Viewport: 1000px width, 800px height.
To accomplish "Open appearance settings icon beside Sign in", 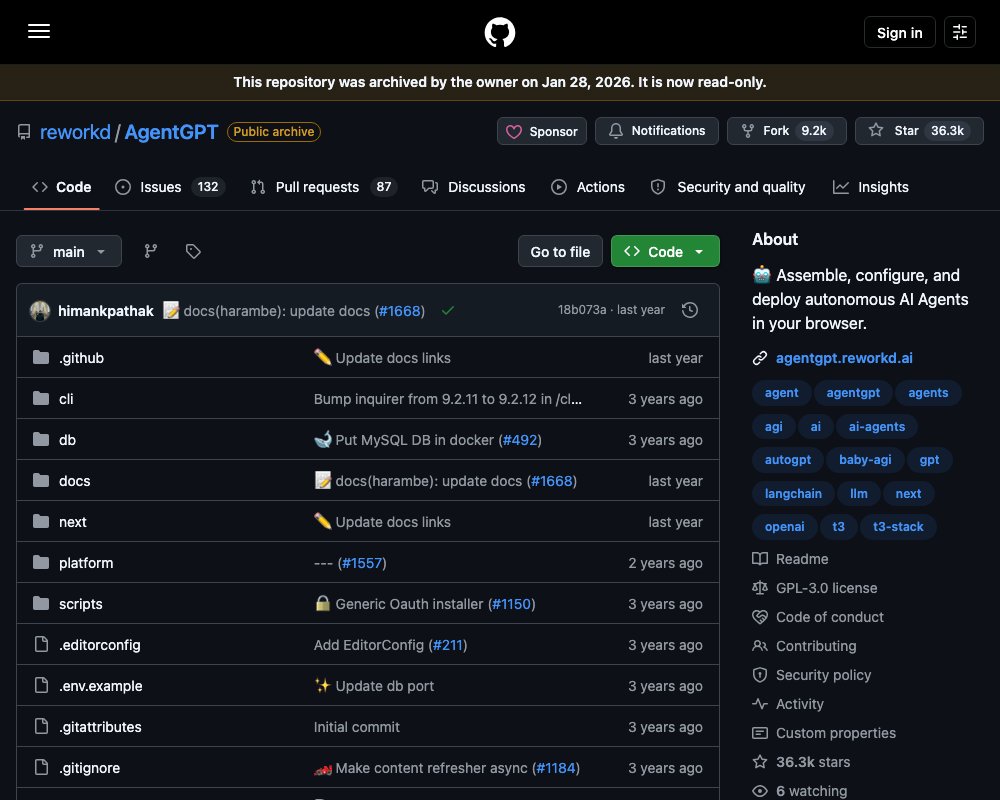I will coord(959,32).
